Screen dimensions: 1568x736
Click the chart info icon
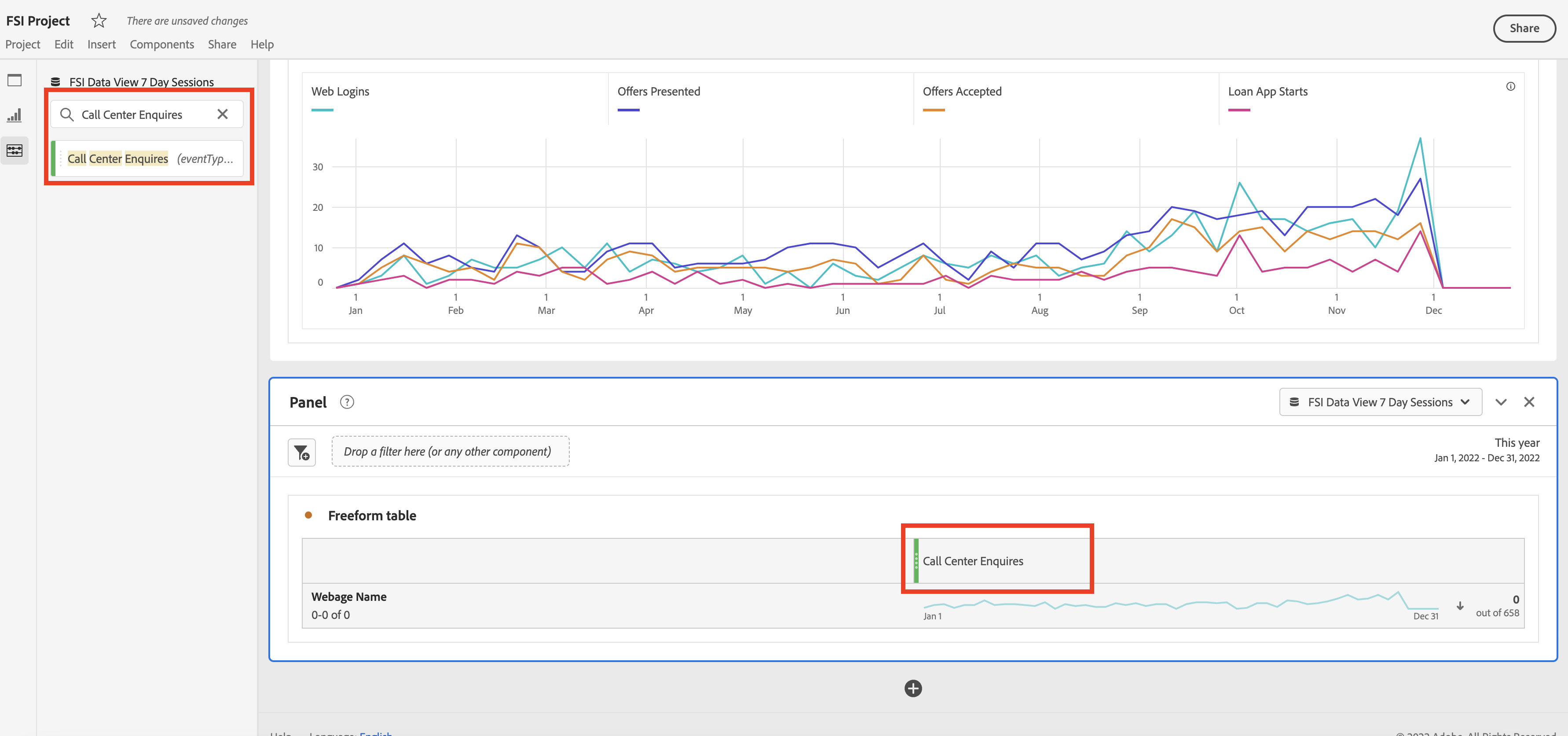[1510, 87]
